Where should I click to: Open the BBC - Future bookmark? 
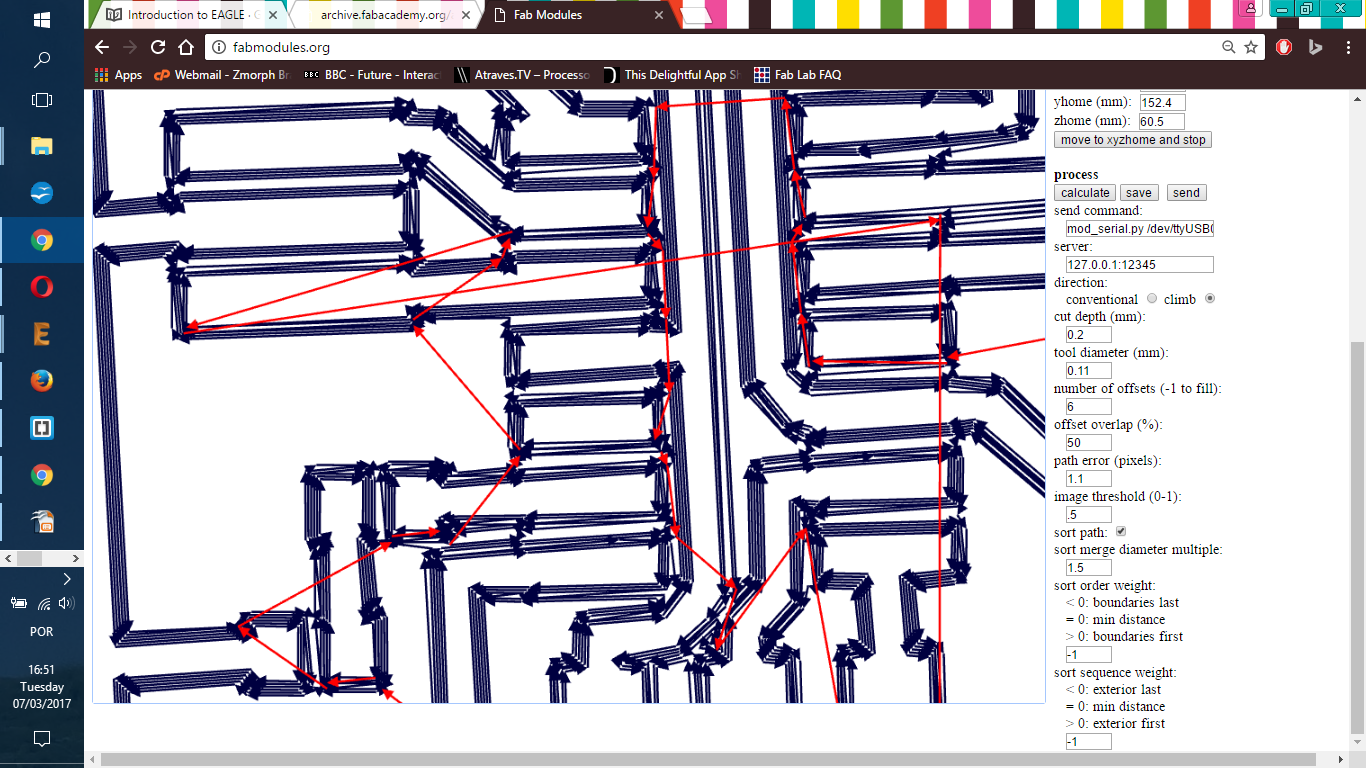[371, 75]
